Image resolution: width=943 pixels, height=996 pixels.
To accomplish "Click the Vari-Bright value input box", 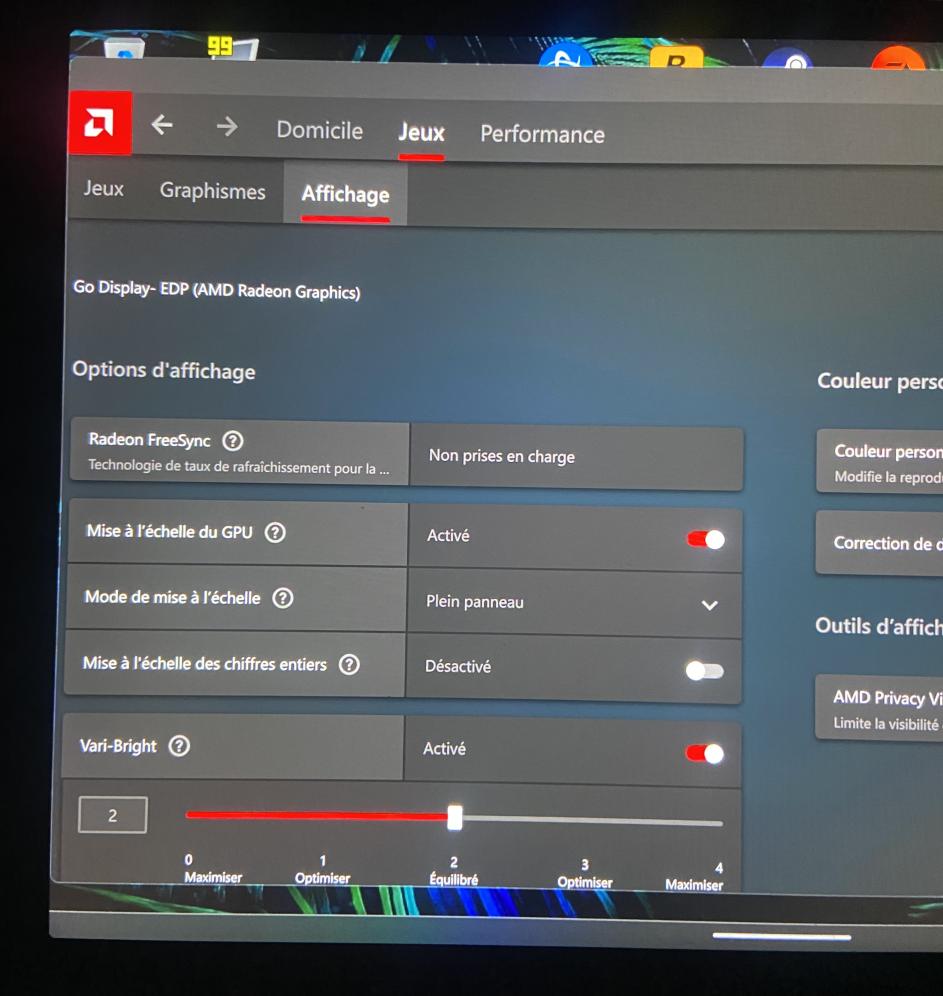I will 112,815.
